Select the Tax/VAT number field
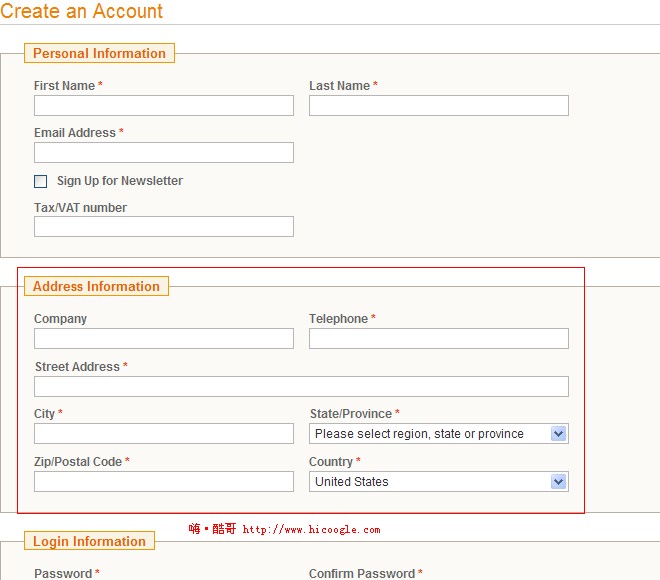Screen dimensions: 660x580 click(x=164, y=227)
